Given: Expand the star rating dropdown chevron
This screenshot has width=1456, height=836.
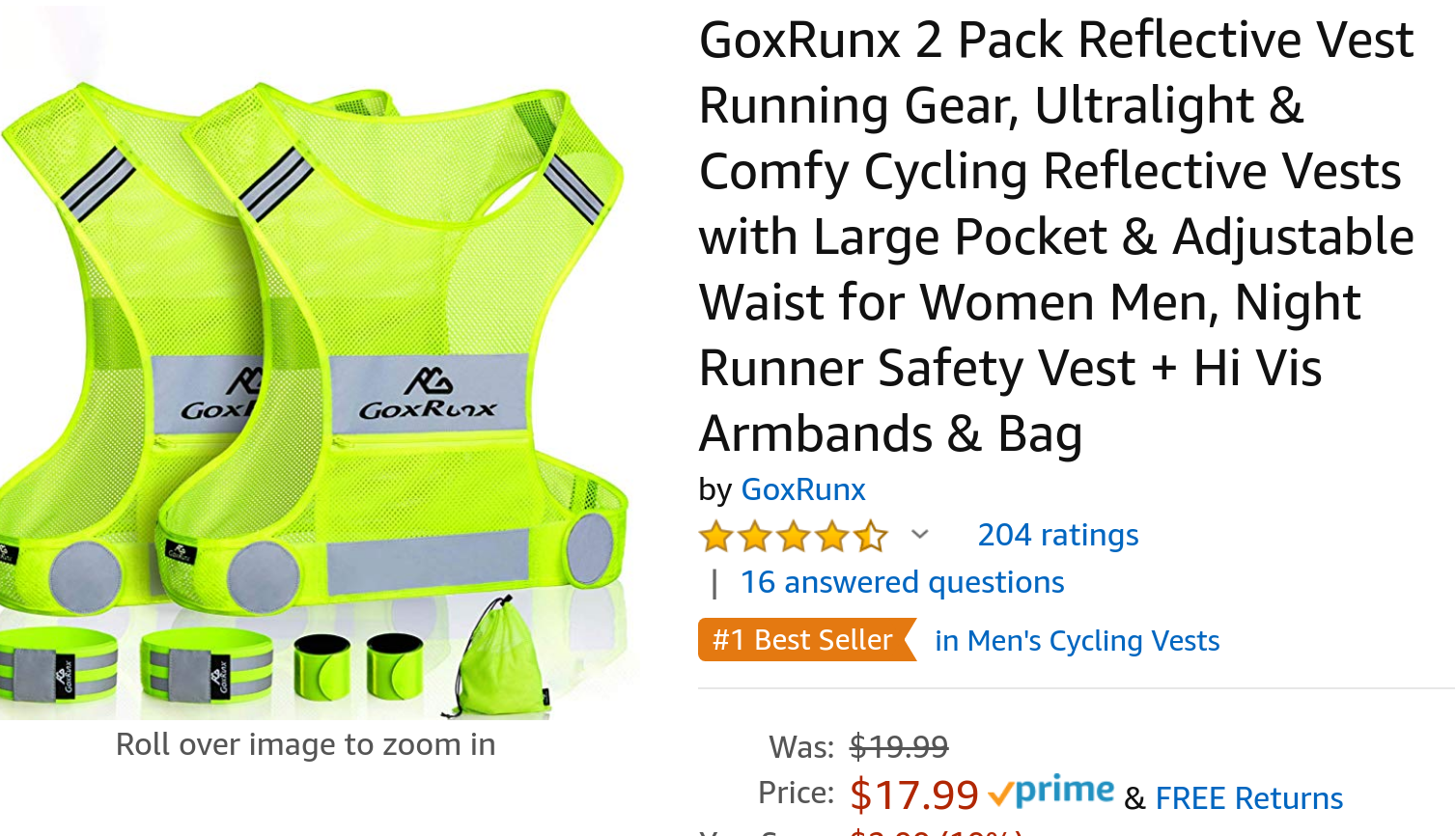Looking at the screenshot, I should 920,534.
